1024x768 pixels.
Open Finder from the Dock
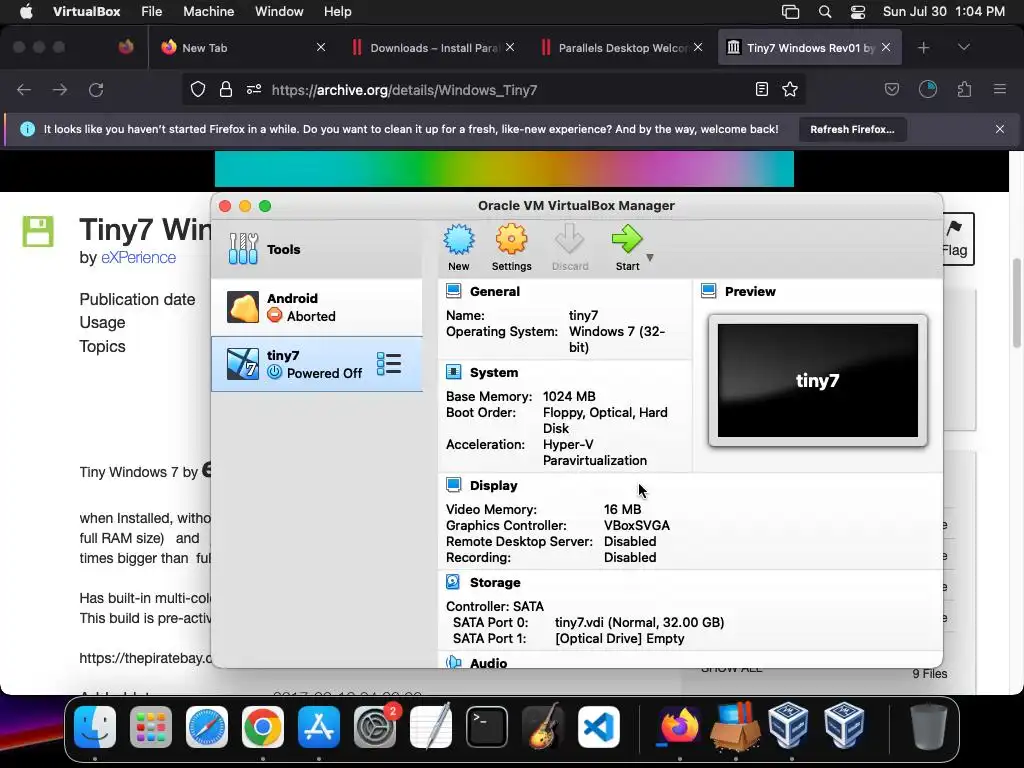pyautogui.click(x=95, y=727)
